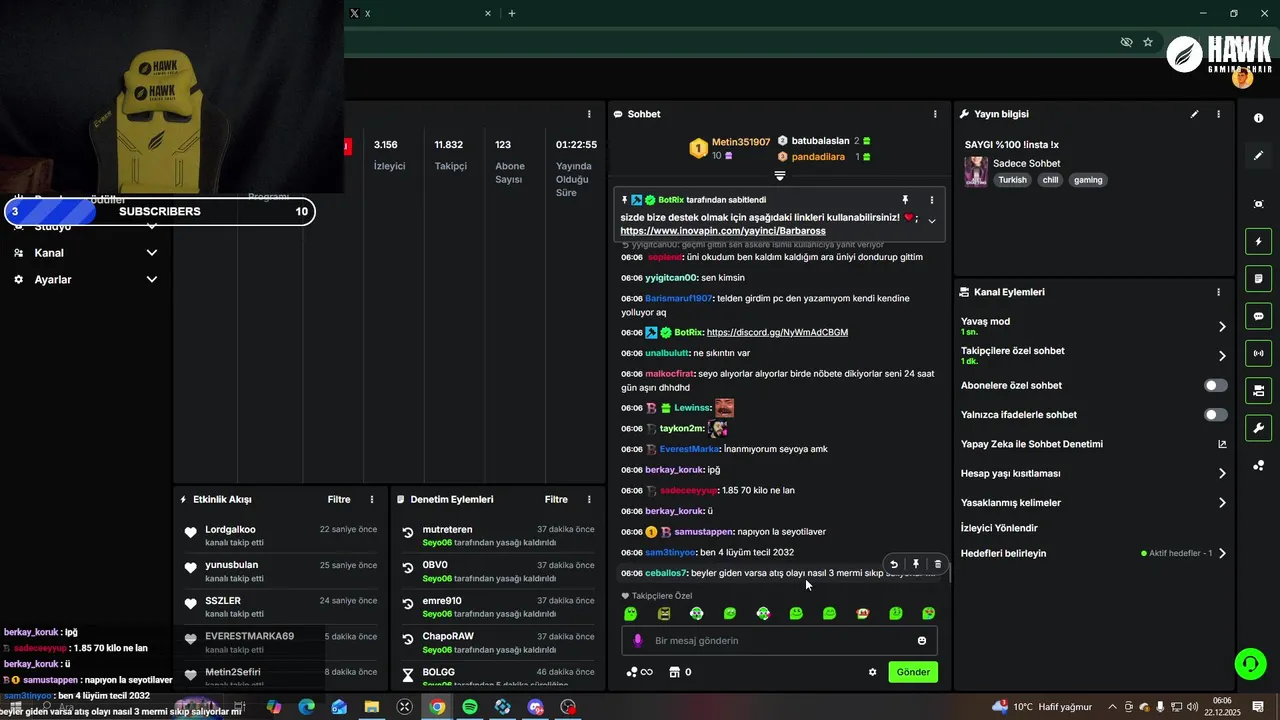
Task: Toggle the channel actions panel icon in the sidebar
Action: click(1258, 390)
